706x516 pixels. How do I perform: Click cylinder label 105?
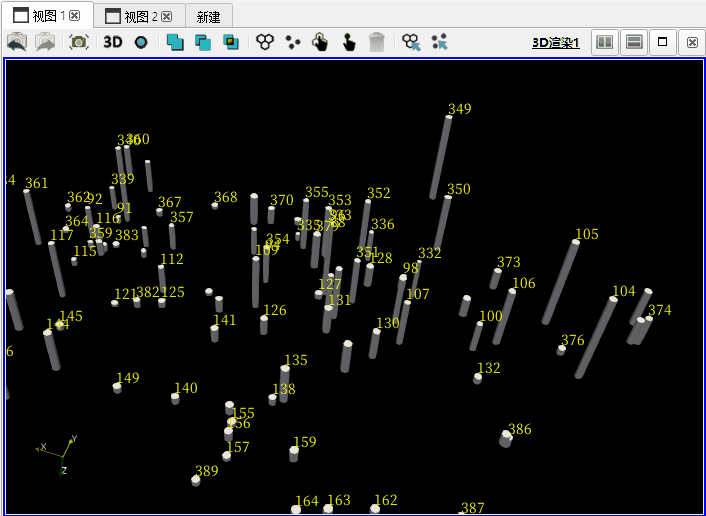pyautogui.click(x=587, y=234)
